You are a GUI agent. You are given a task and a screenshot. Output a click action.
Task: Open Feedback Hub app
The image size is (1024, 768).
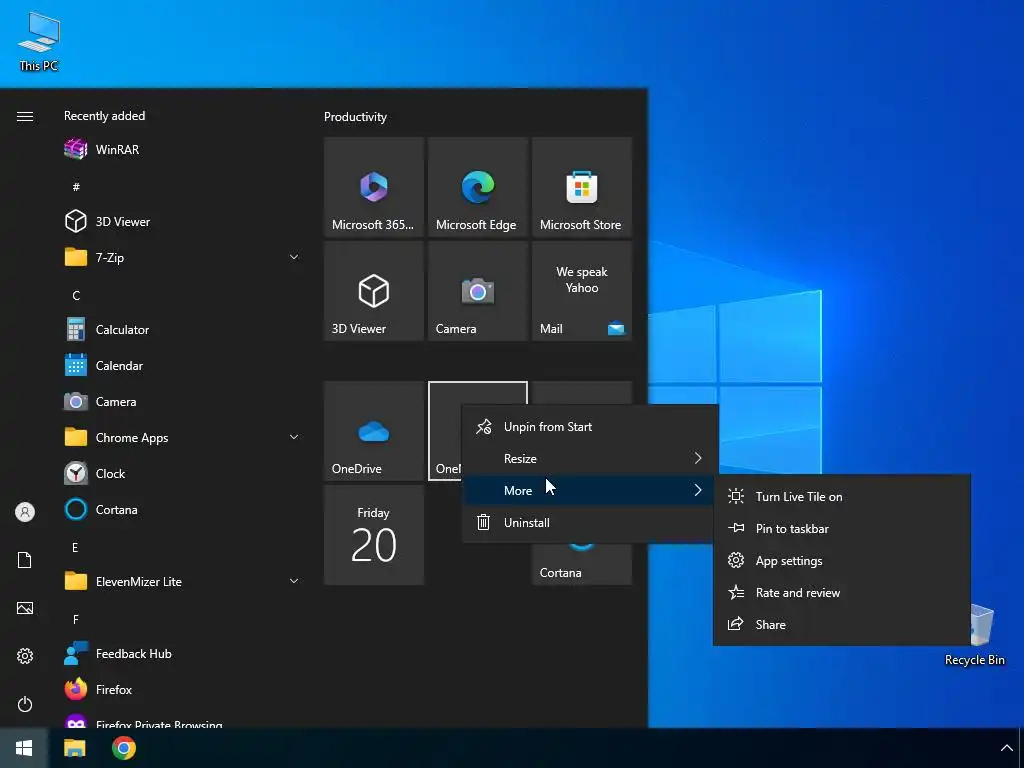[182, 654]
